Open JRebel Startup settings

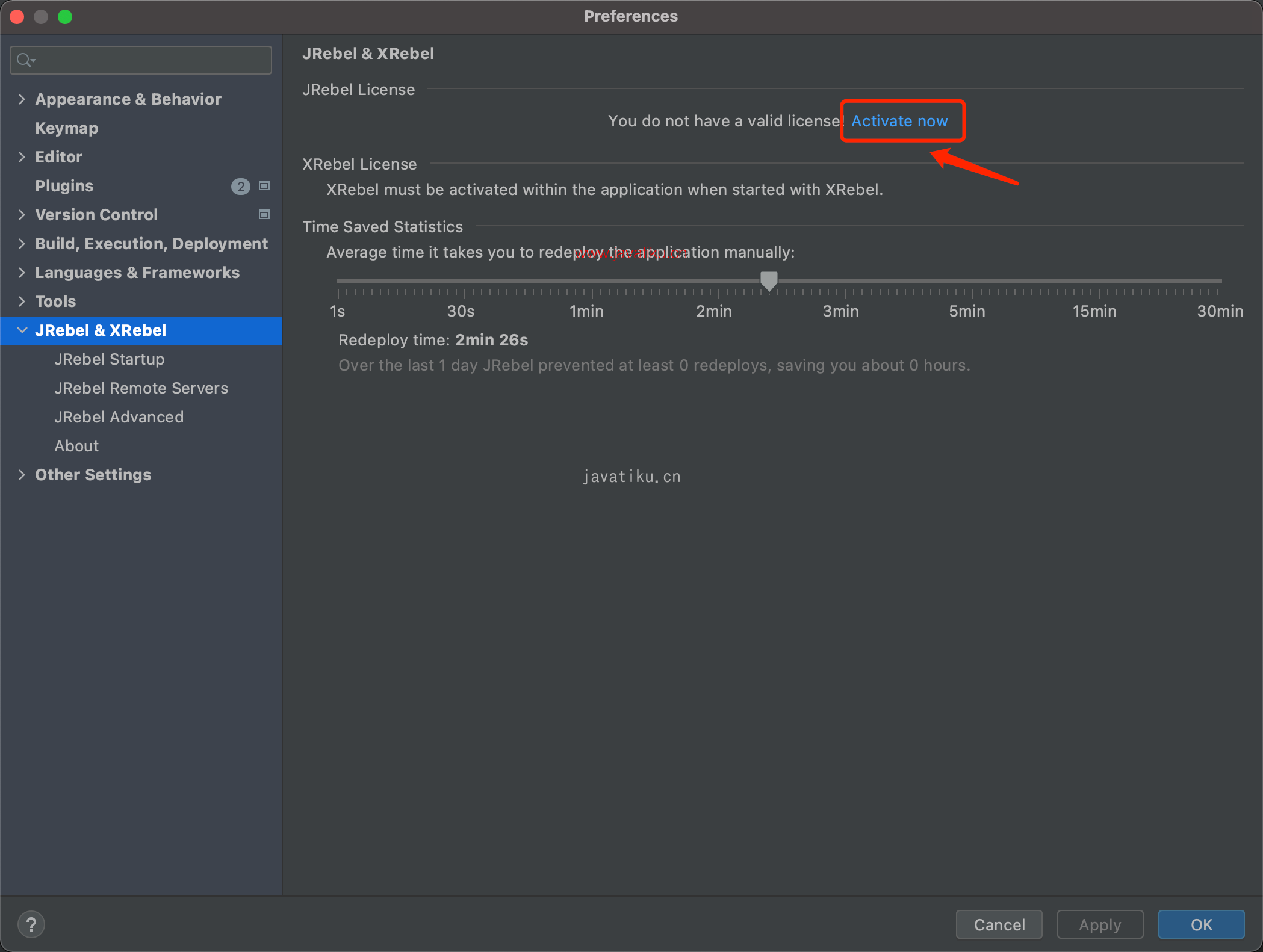[110, 359]
